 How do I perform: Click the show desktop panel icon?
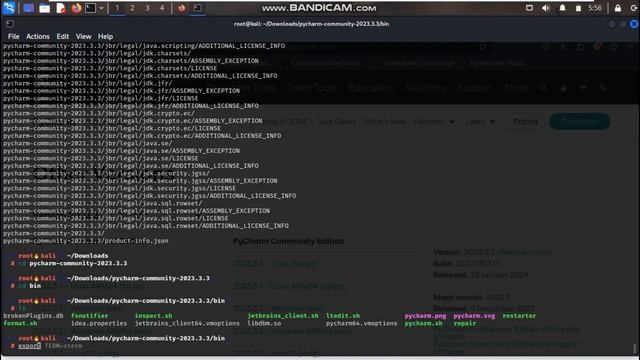pos(29,8)
